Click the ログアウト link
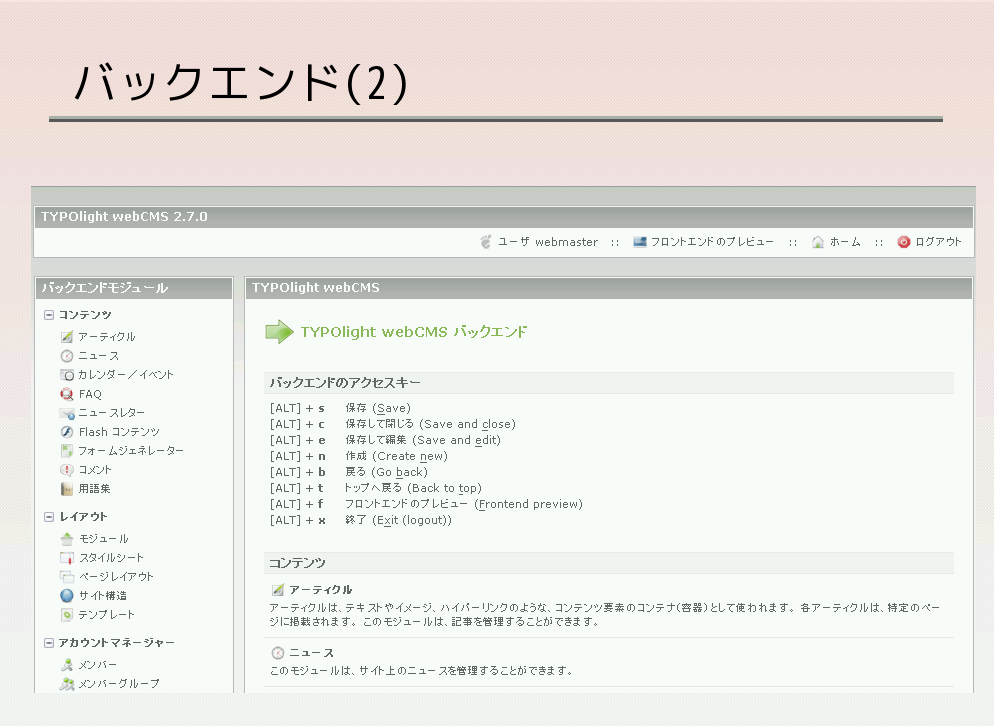Image resolution: width=994 pixels, height=726 pixels. (938, 242)
